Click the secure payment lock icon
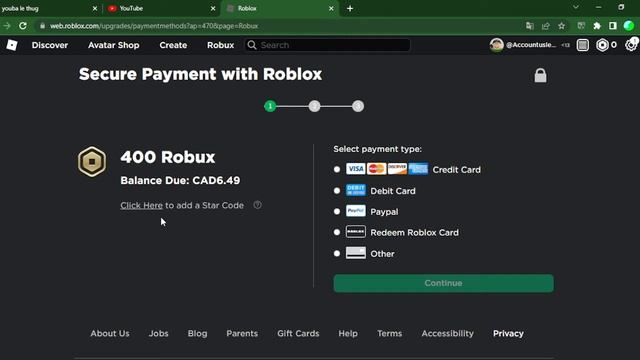 coord(540,75)
